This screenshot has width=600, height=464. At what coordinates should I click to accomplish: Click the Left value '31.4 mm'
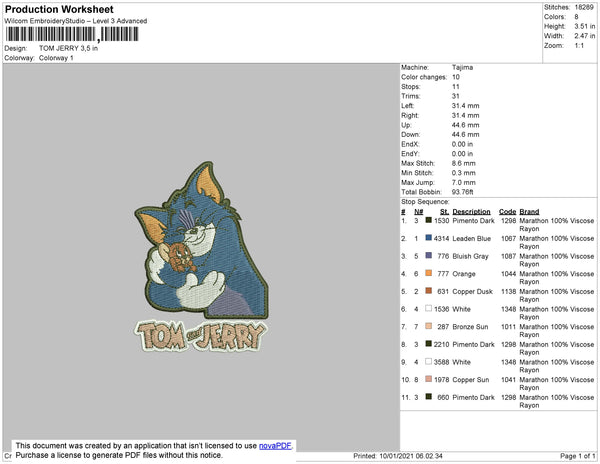click(465, 106)
